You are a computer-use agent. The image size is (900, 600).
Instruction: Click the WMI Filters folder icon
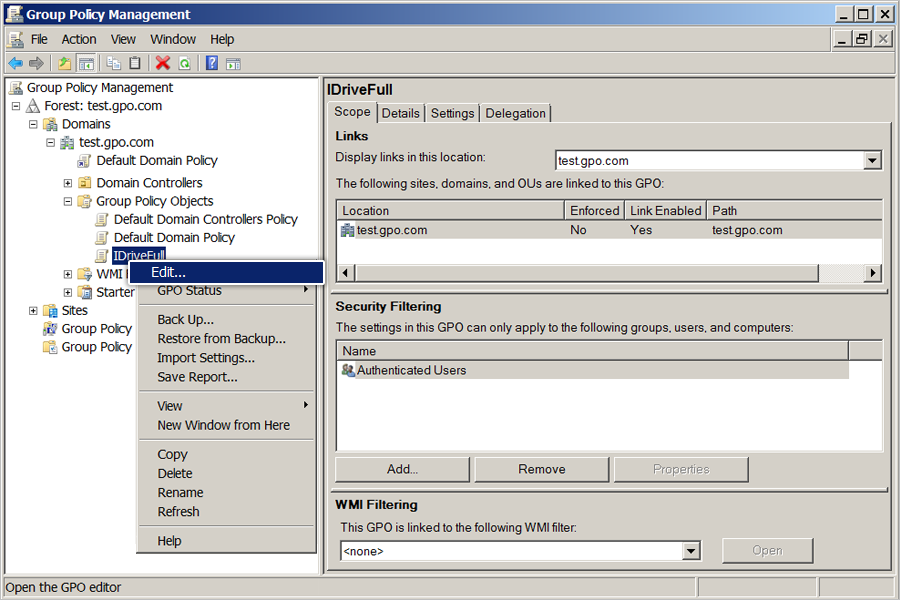85,274
